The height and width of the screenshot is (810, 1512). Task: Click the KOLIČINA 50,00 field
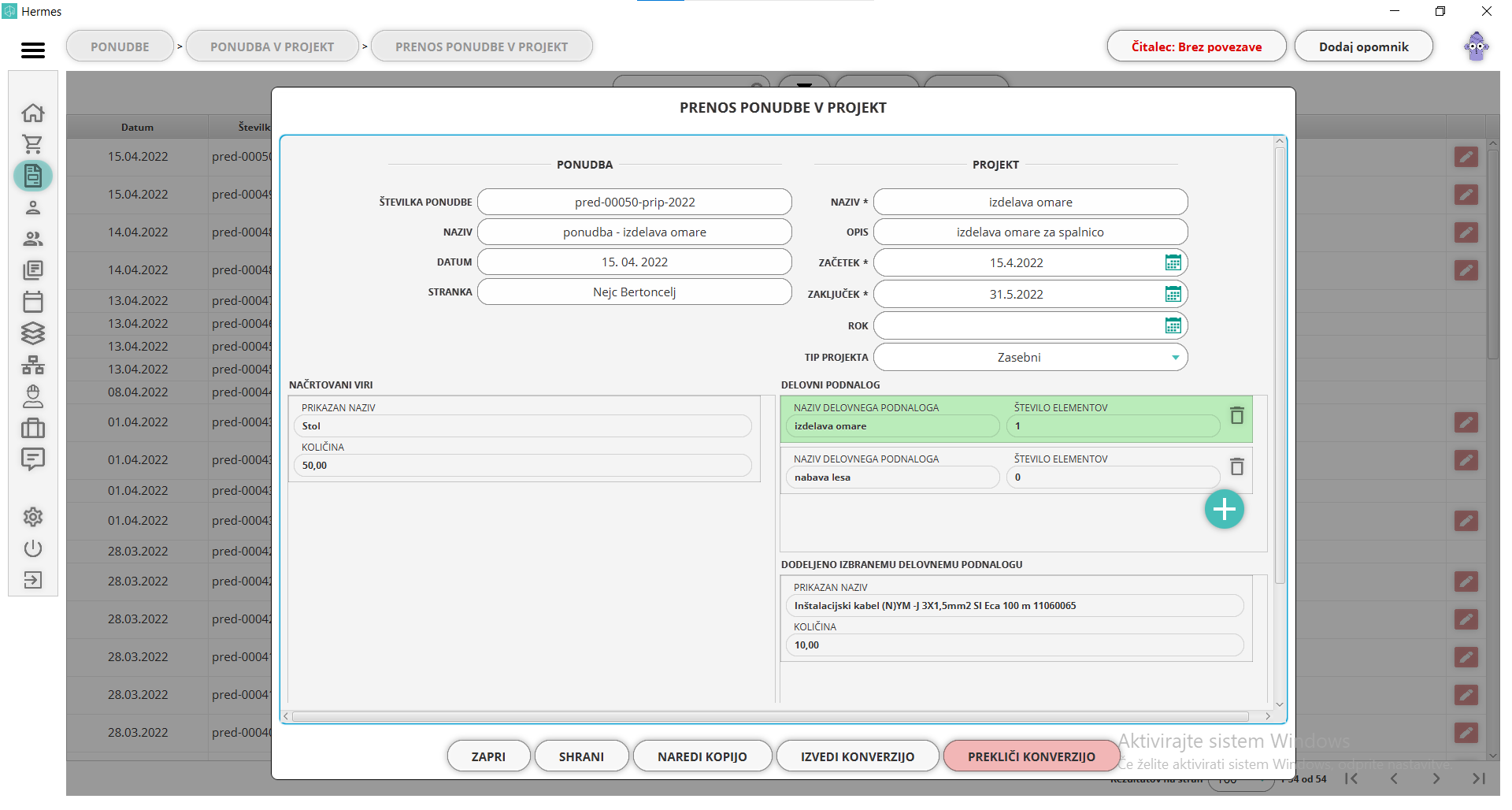pos(522,466)
